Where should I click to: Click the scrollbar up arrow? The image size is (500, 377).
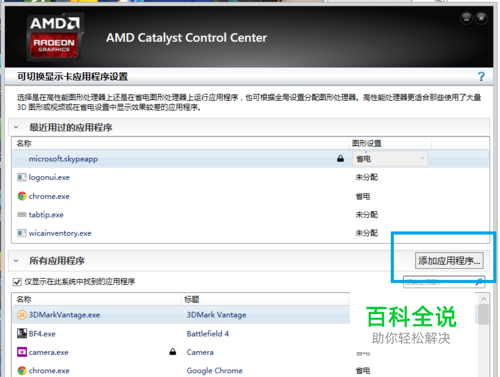(483, 299)
